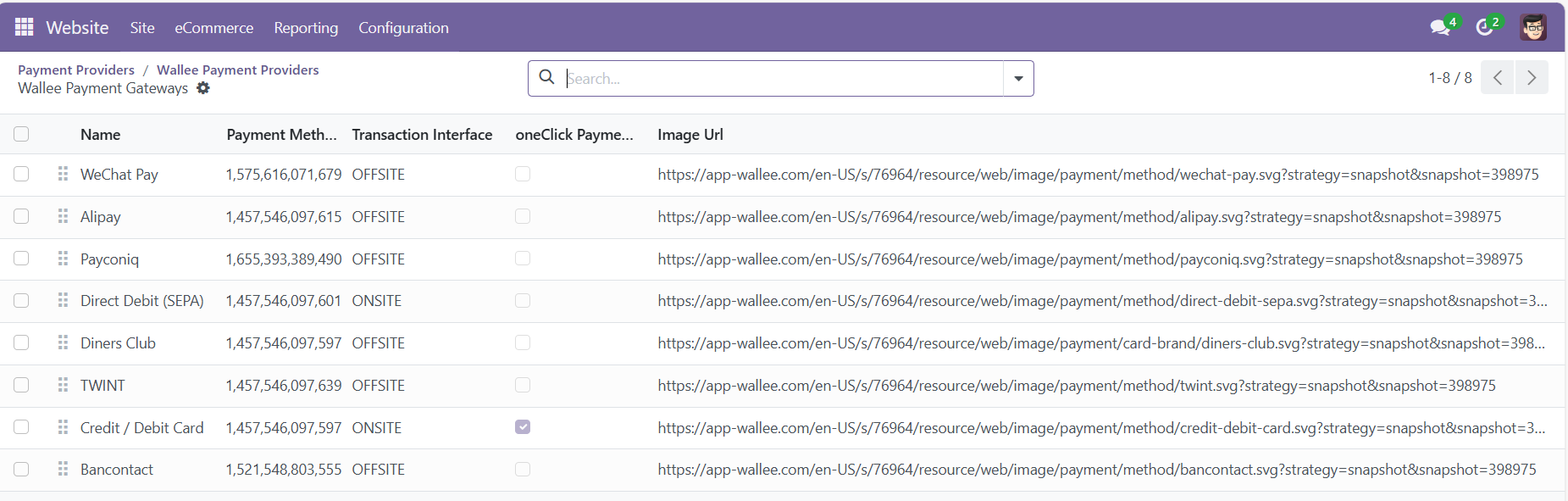Toggle the select-all checkbox in header
Screen dimensions: 1568x501
coord(21,134)
